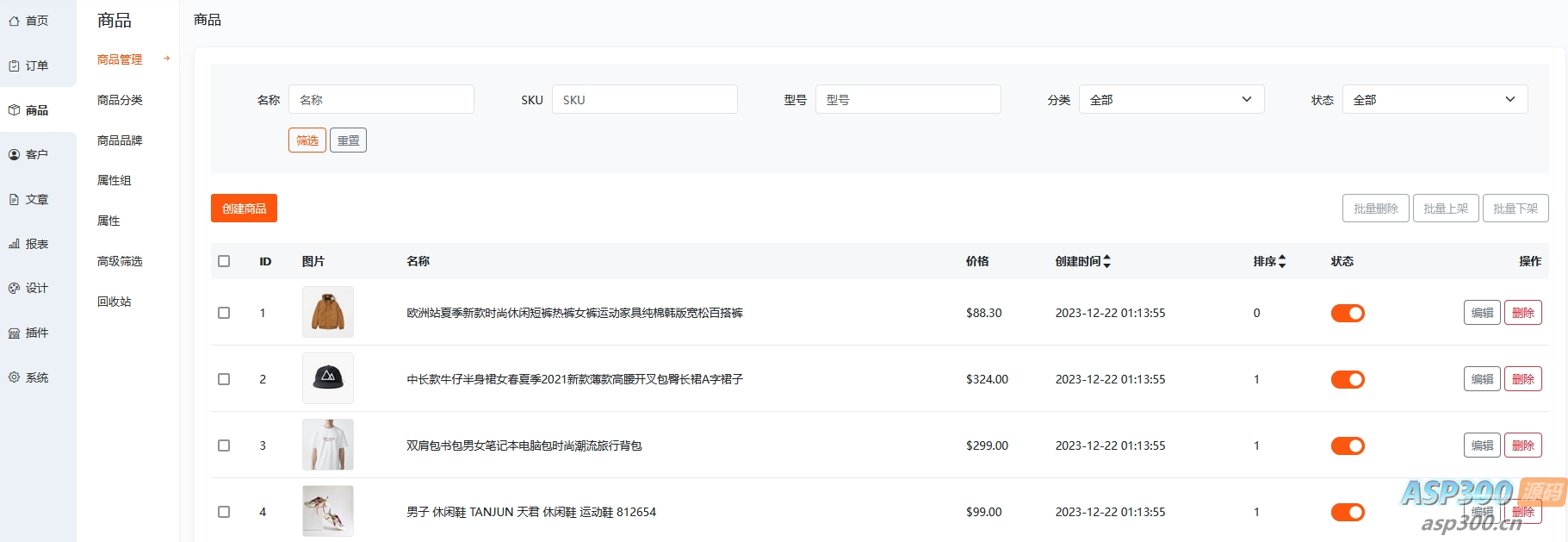1568x542 pixels.
Task: Open the 状态 status dropdown
Action: click(1435, 100)
